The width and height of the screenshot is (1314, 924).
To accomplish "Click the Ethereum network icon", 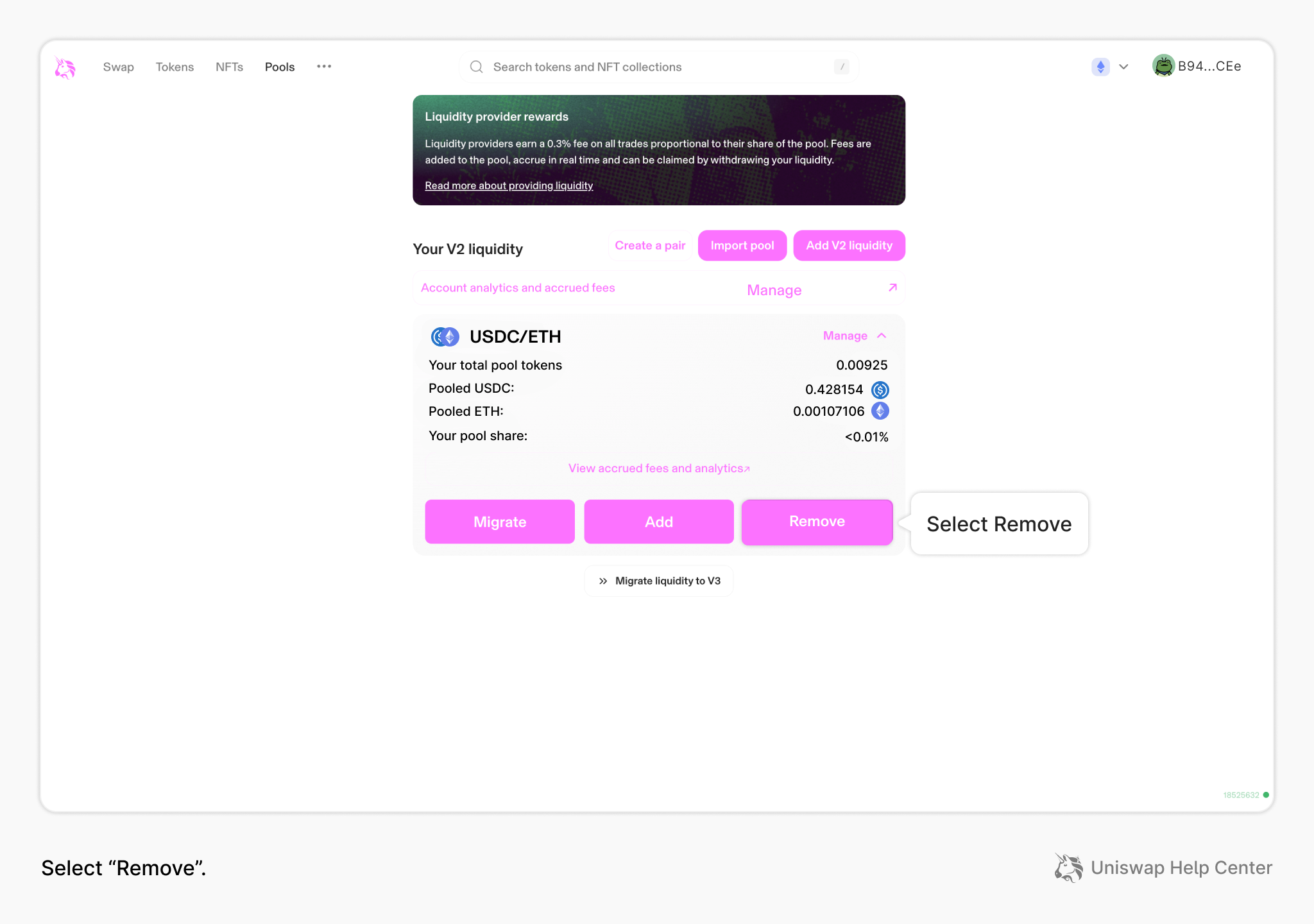I will point(1100,67).
